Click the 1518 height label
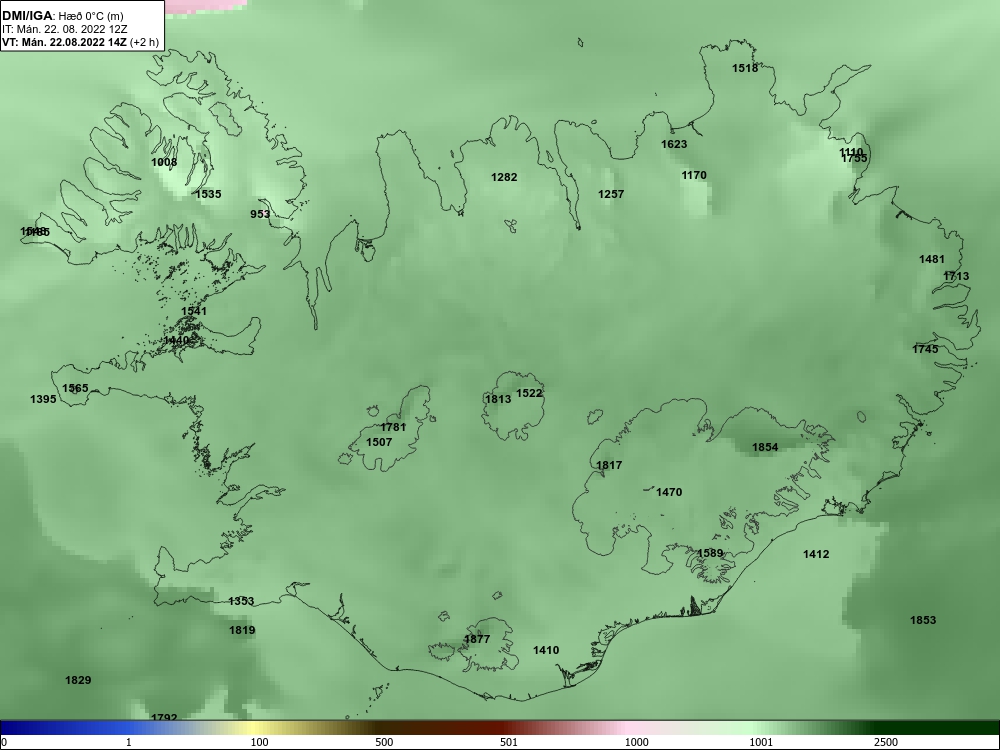Screen dimensions: 1000x750 coord(745,68)
